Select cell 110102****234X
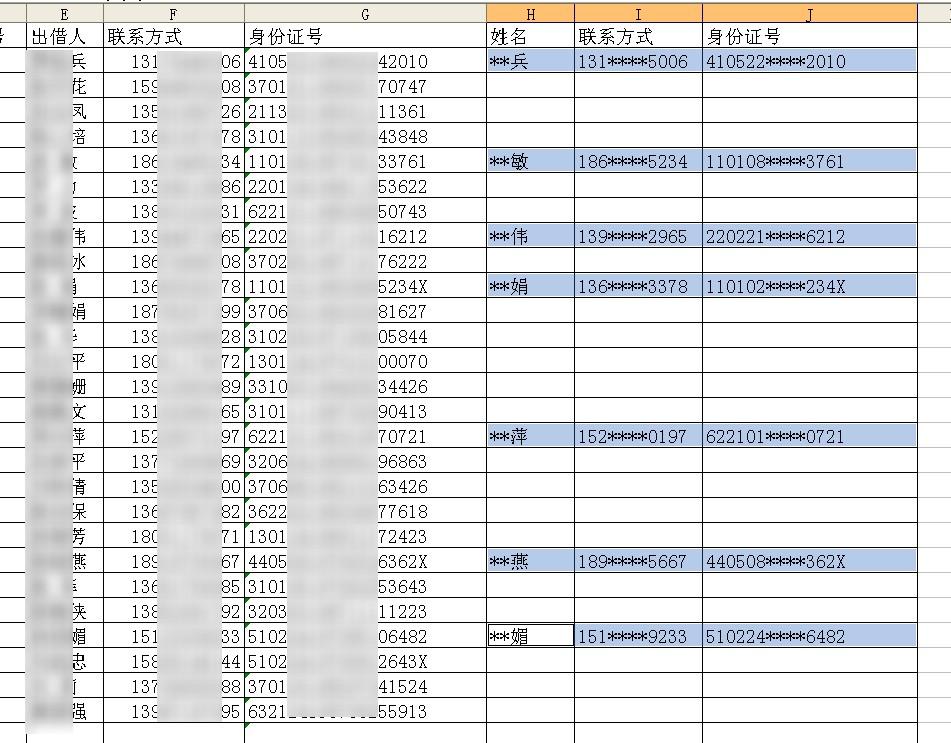Viewport: 951px width, 743px height. click(810, 286)
